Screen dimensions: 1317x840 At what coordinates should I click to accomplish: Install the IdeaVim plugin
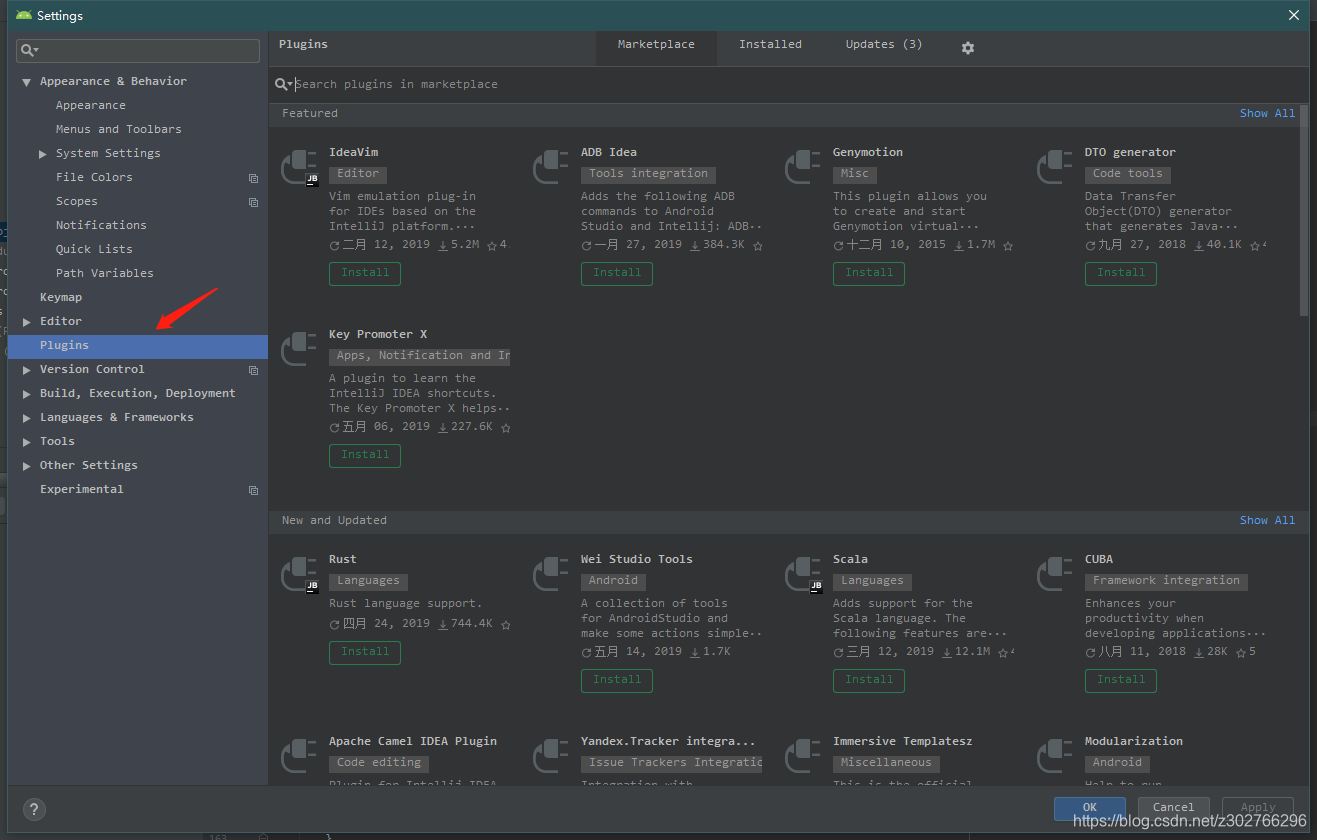pos(365,274)
